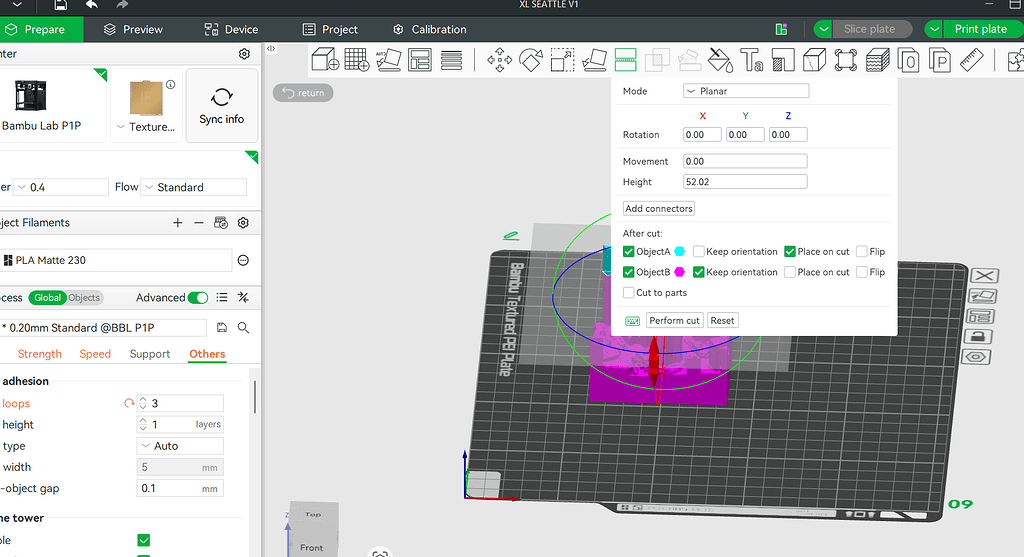Check Keep orientation for ObjectA
This screenshot has width=1024, height=557.
point(699,251)
